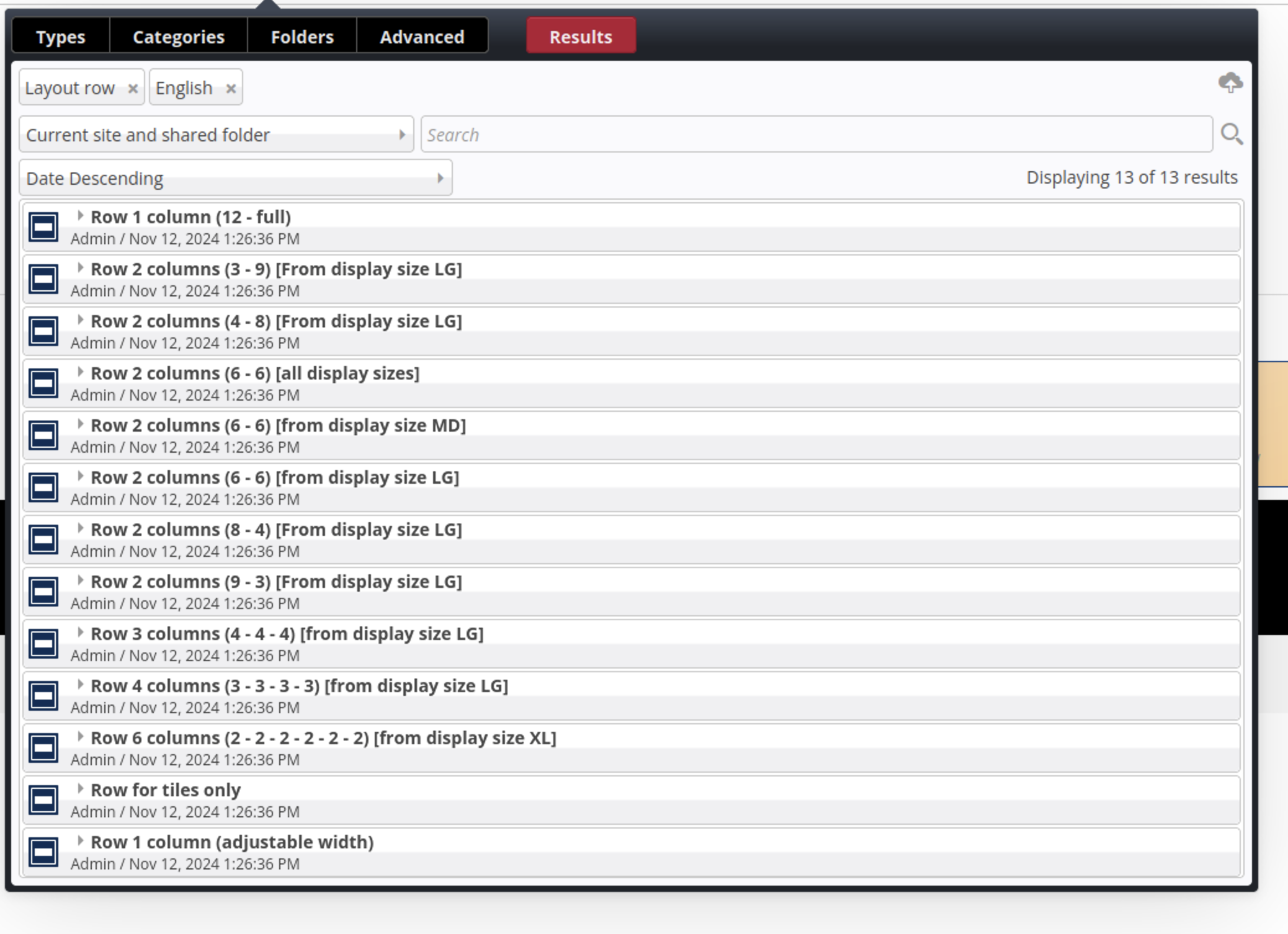Click the Row for tiles only icon

click(44, 799)
